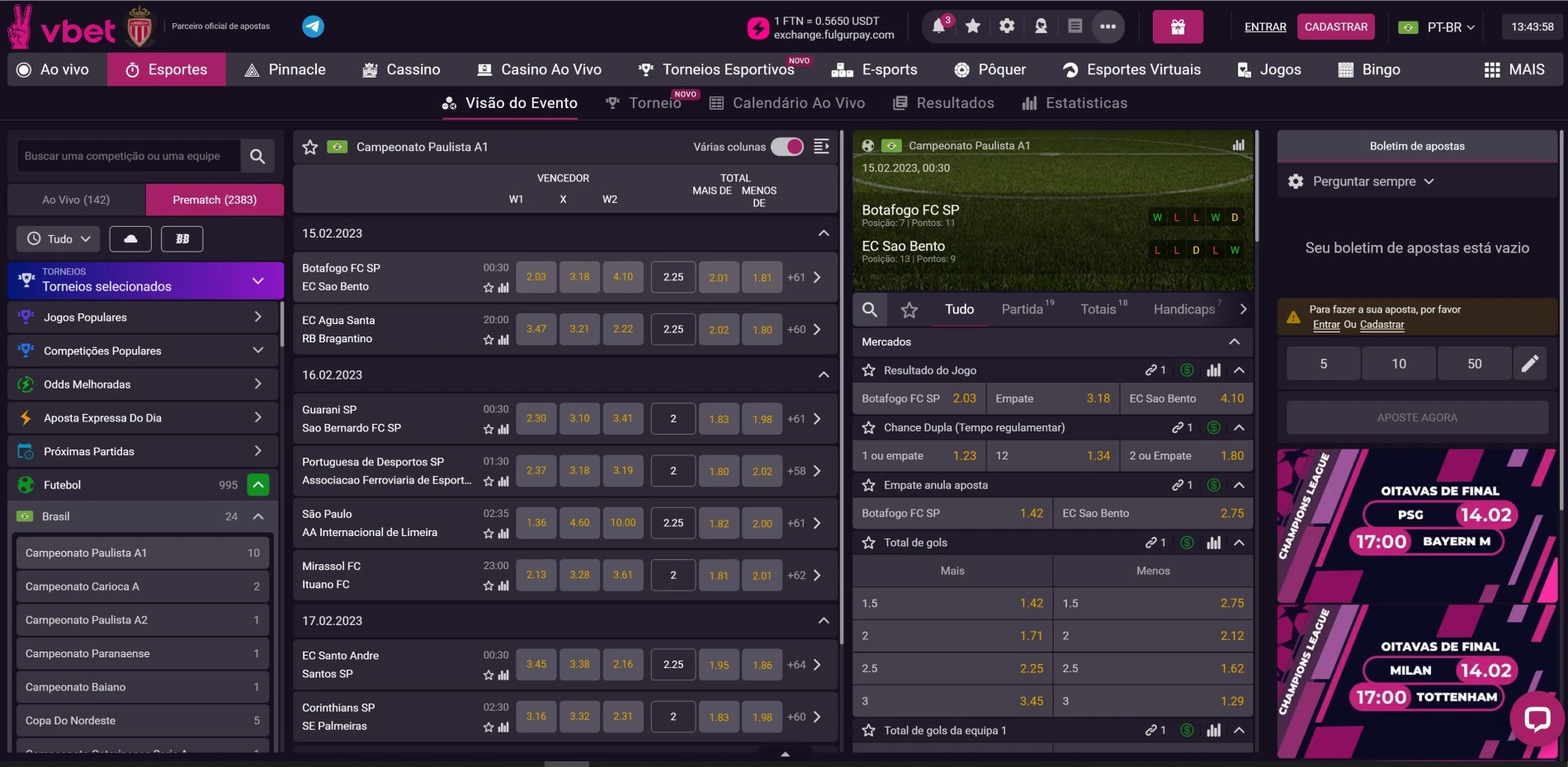The height and width of the screenshot is (767, 1568).
Task: Open the search magnifier in the markets panel
Action: pyautogui.click(x=870, y=309)
